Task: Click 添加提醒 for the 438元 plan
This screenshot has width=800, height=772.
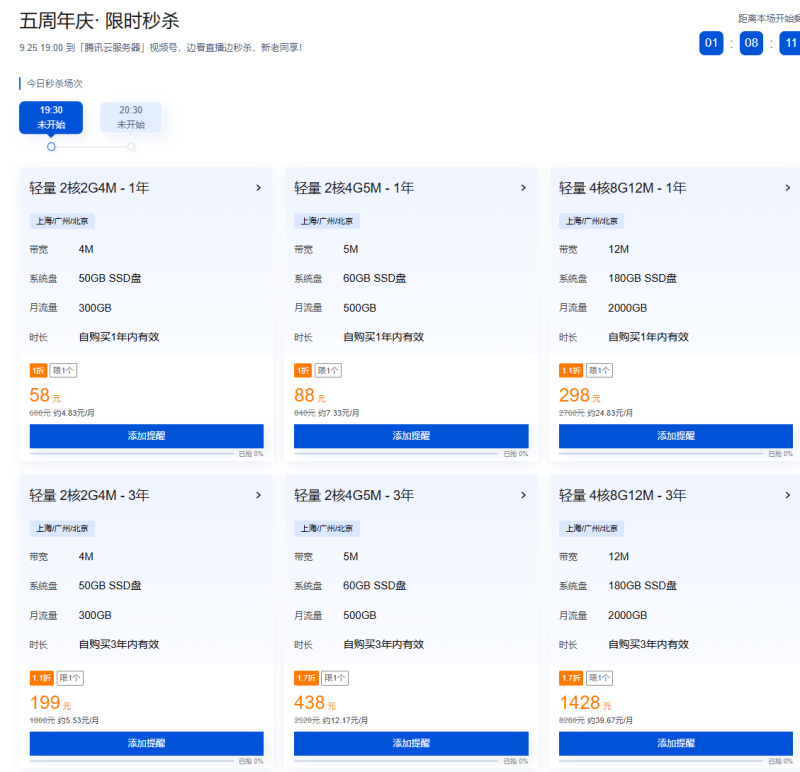Action: coord(411,743)
